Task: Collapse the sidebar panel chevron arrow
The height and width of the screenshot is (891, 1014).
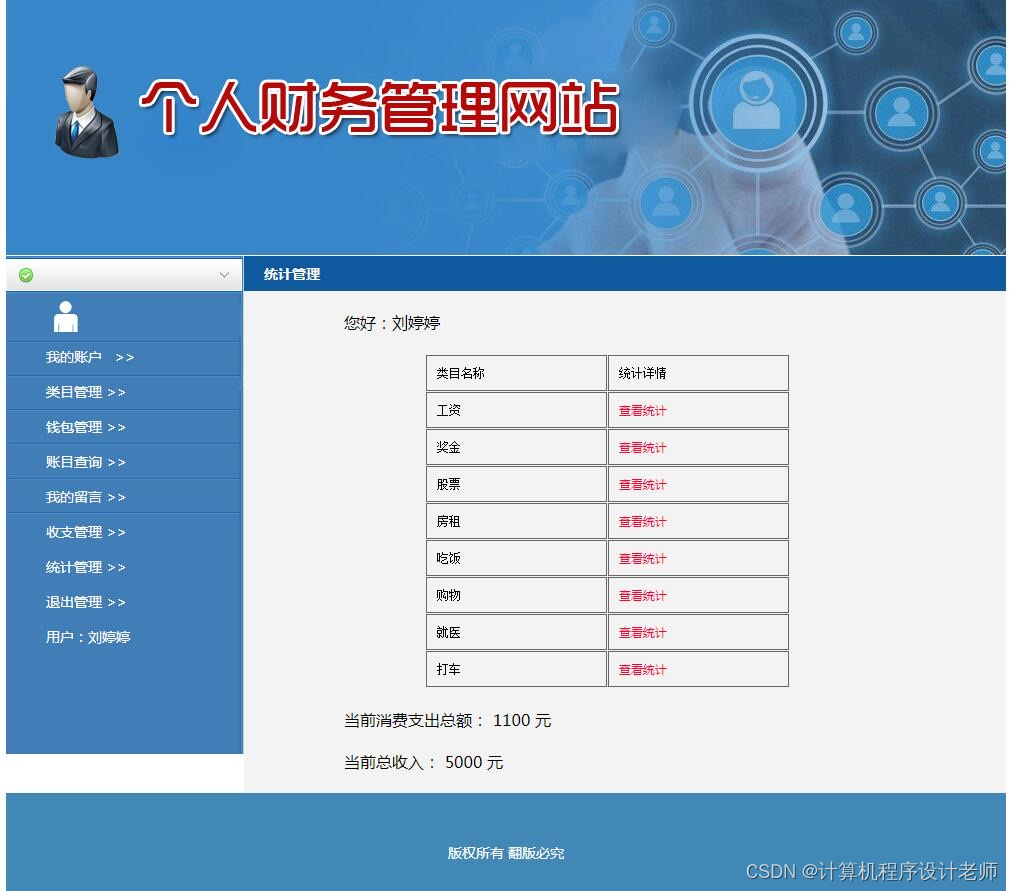Action: [224, 275]
